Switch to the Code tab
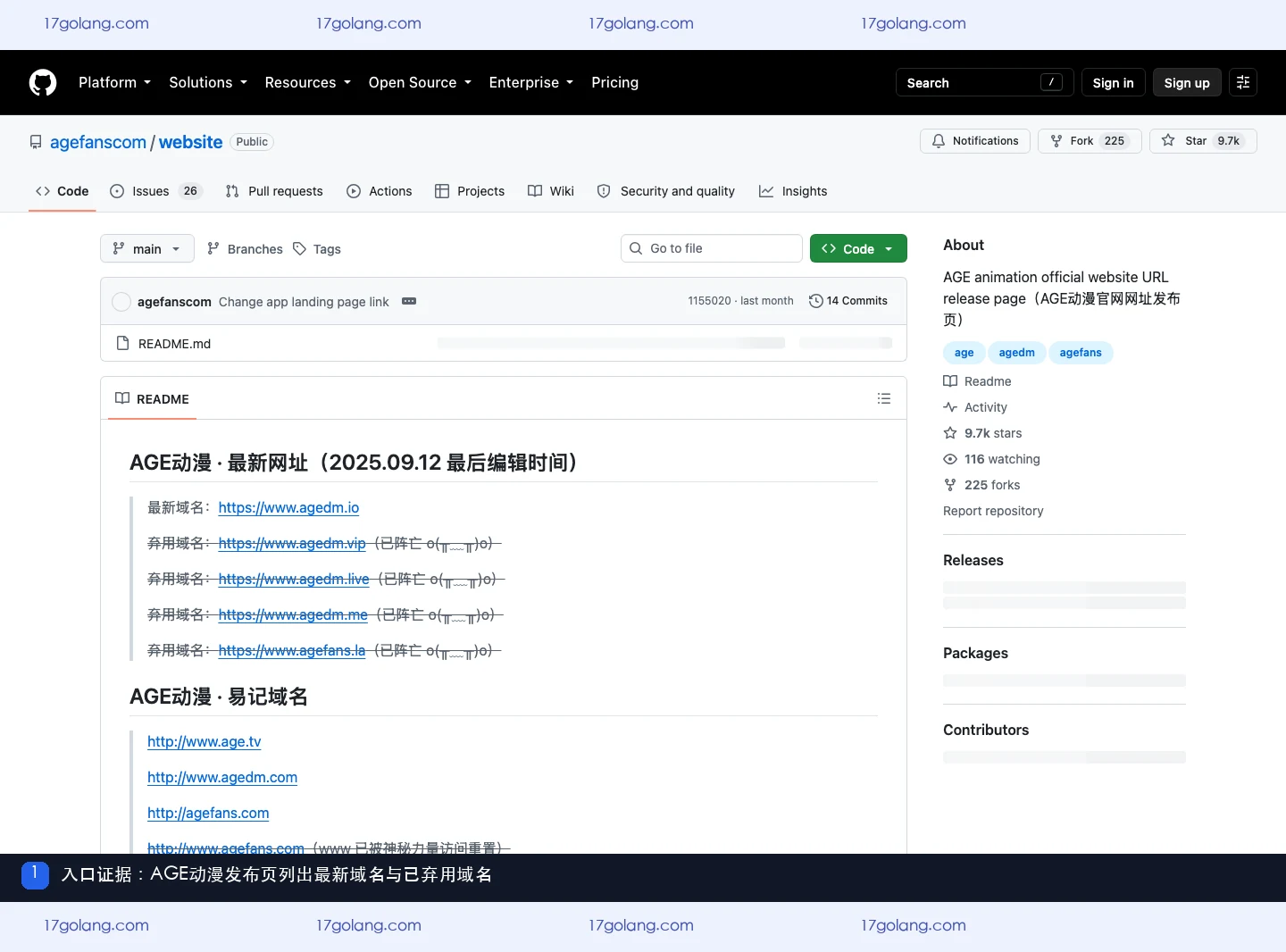 pos(63,191)
